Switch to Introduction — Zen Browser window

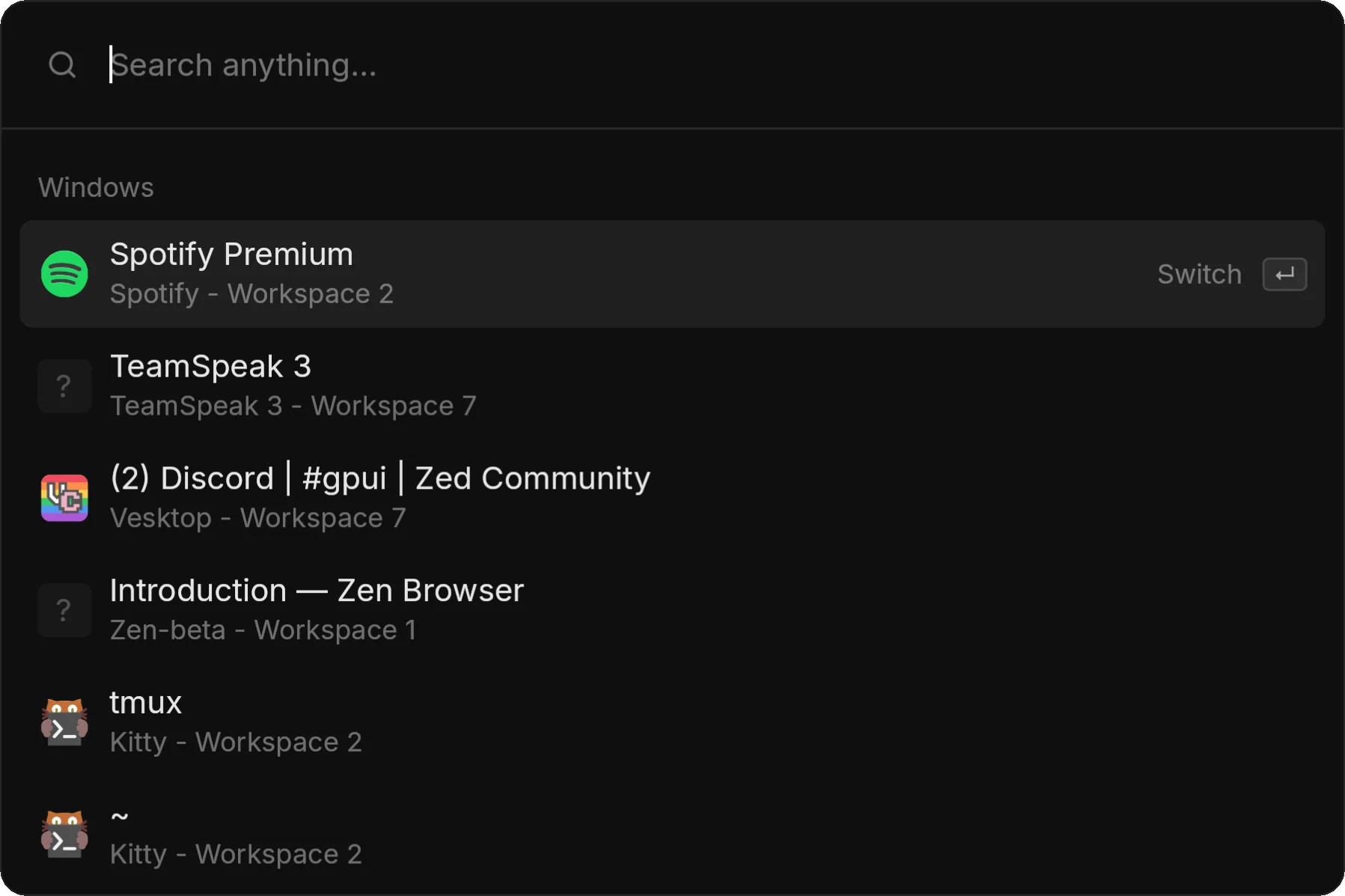317,591
